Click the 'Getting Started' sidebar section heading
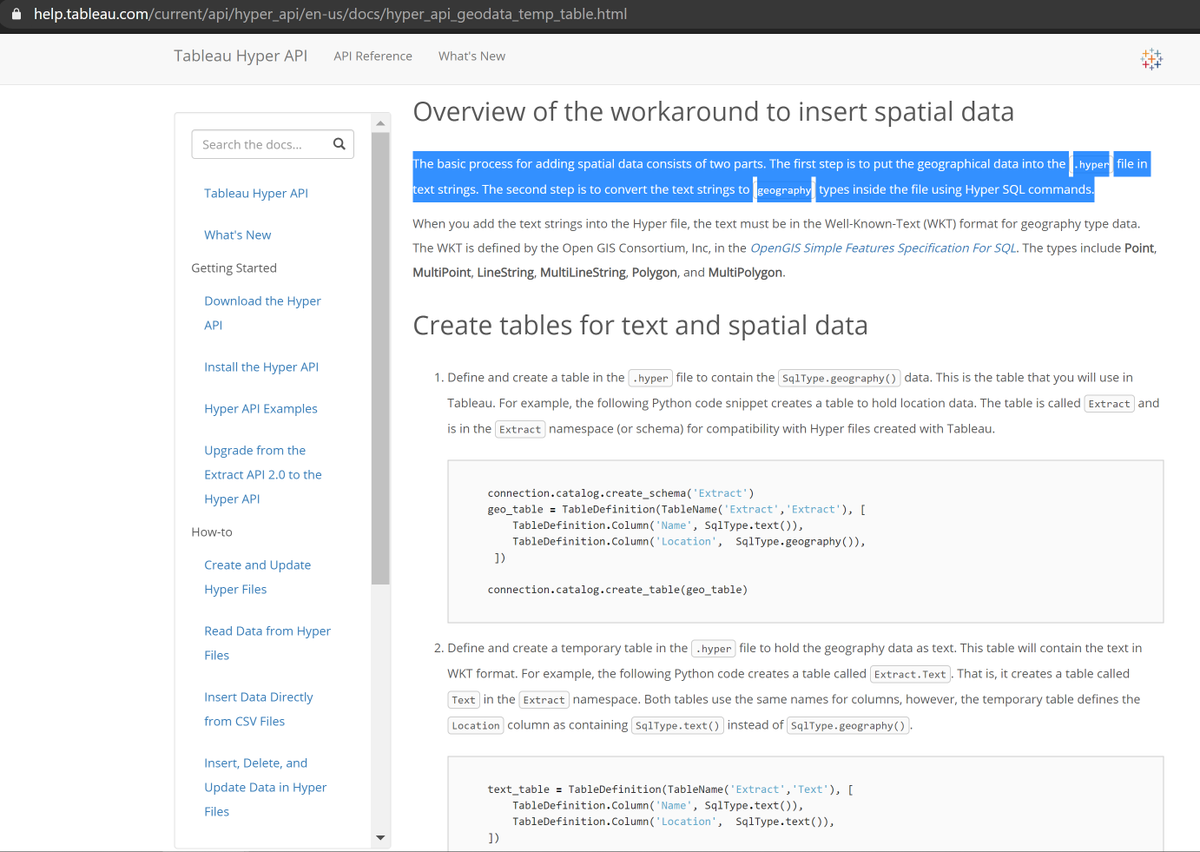 pyautogui.click(x=234, y=268)
